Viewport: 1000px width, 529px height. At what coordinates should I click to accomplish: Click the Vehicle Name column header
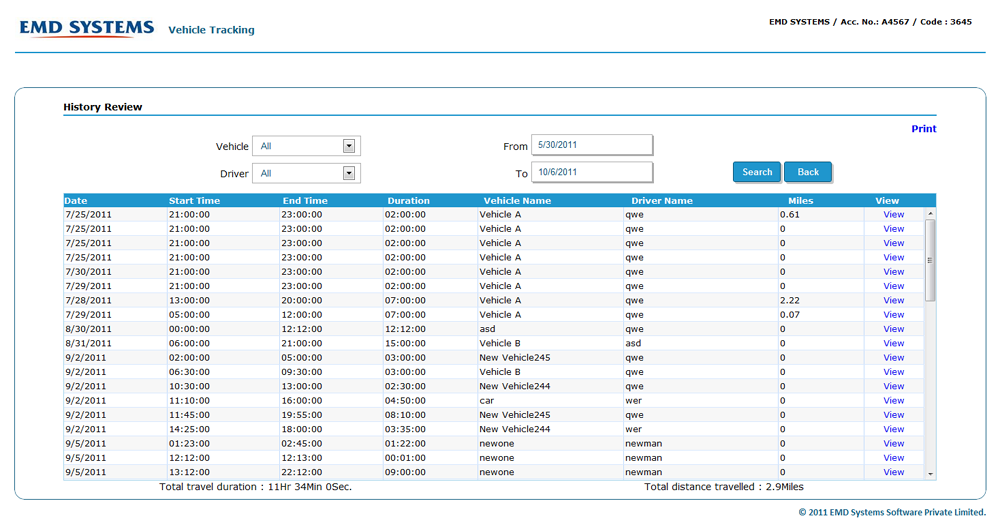point(517,201)
